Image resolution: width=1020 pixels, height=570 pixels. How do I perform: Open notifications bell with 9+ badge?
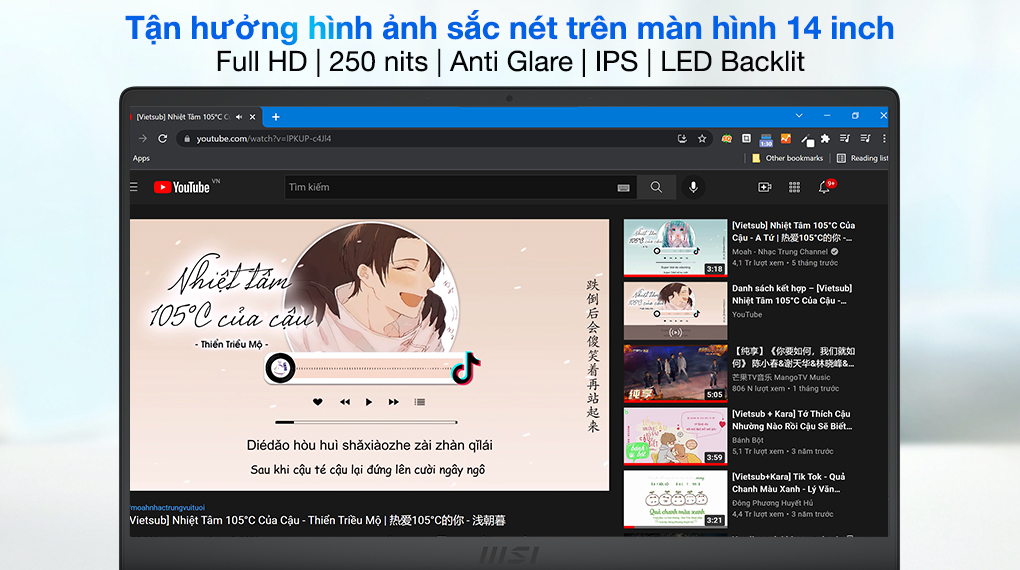[825, 186]
